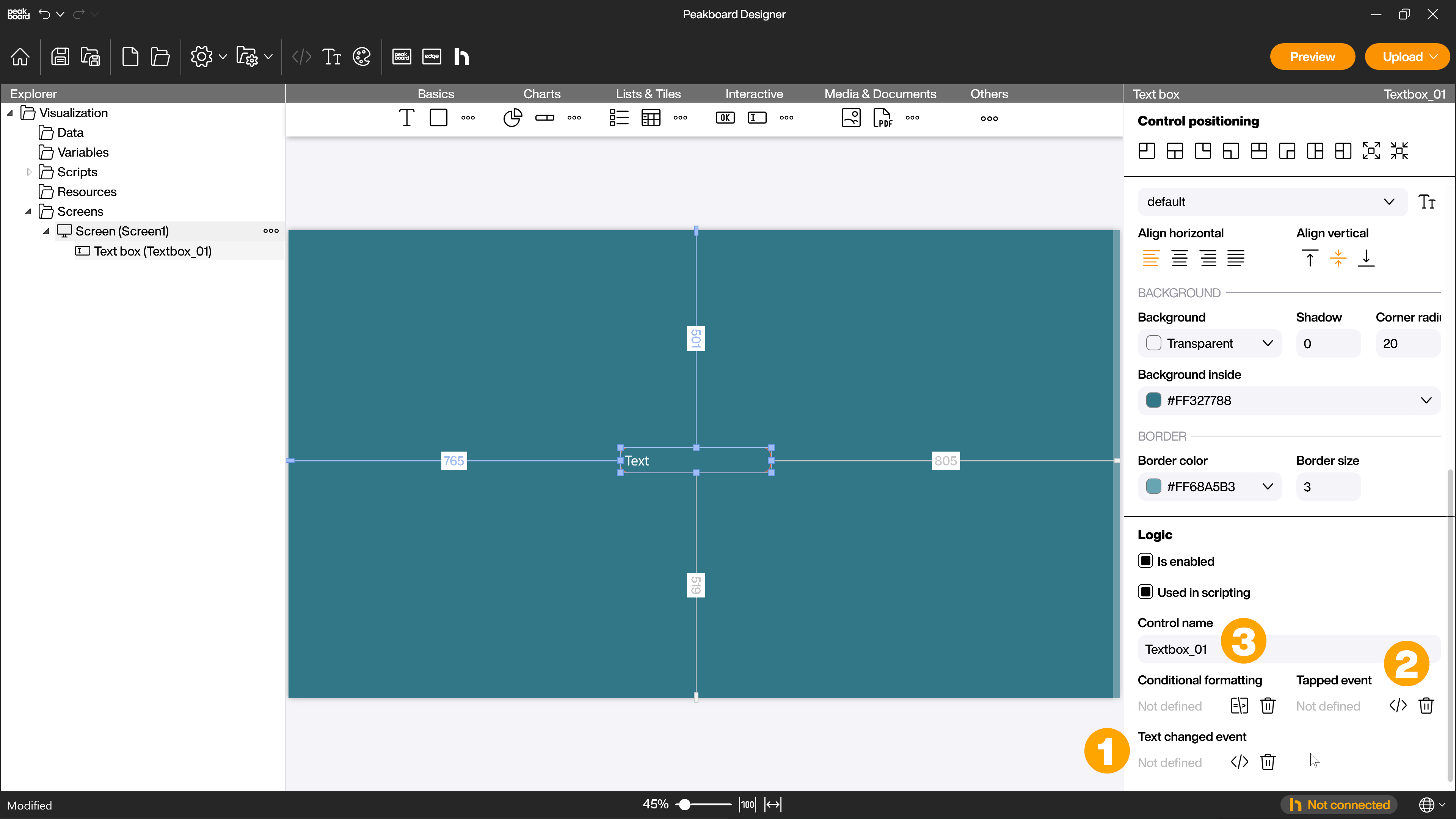The image size is (1456, 819).
Task: Open conditional formatting editor icon
Action: pyautogui.click(x=1239, y=705)
